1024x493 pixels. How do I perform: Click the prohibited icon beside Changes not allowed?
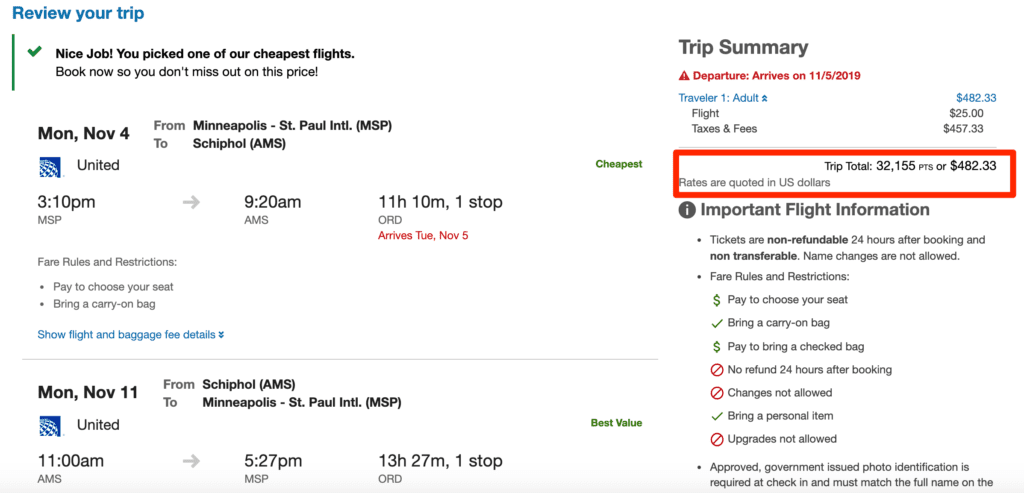(x=716, y=393)
